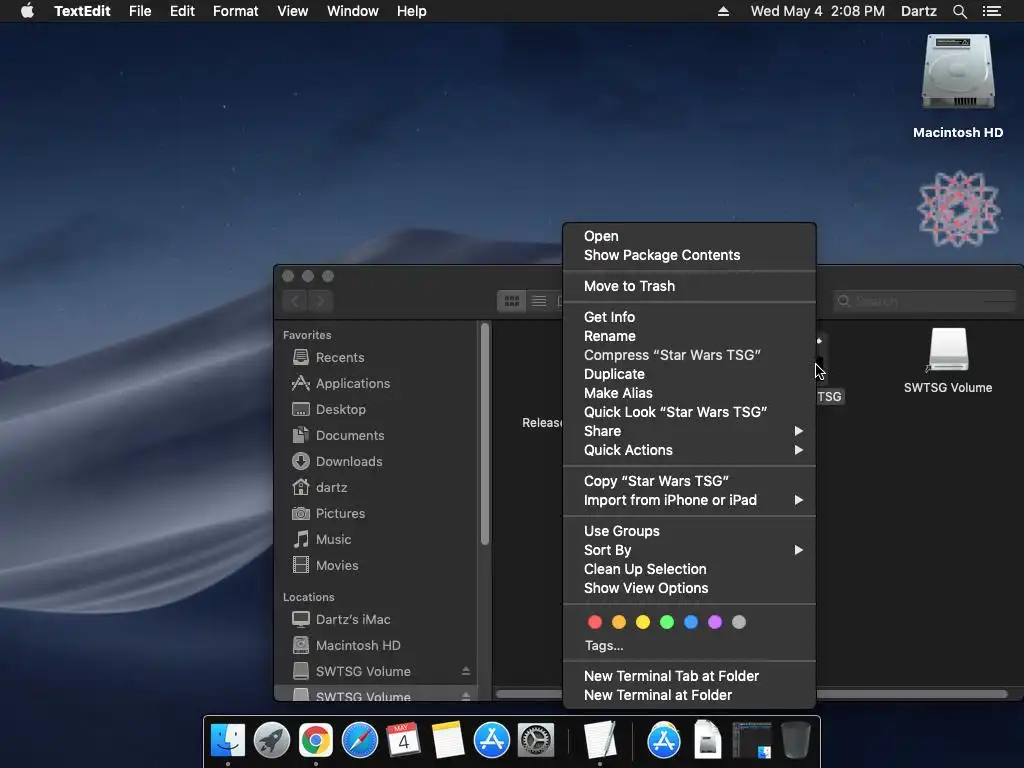The width and height of the screenshot is (1024, 768).
Task: Open App Store icon beside System Preferences
Action: point(492,741)
